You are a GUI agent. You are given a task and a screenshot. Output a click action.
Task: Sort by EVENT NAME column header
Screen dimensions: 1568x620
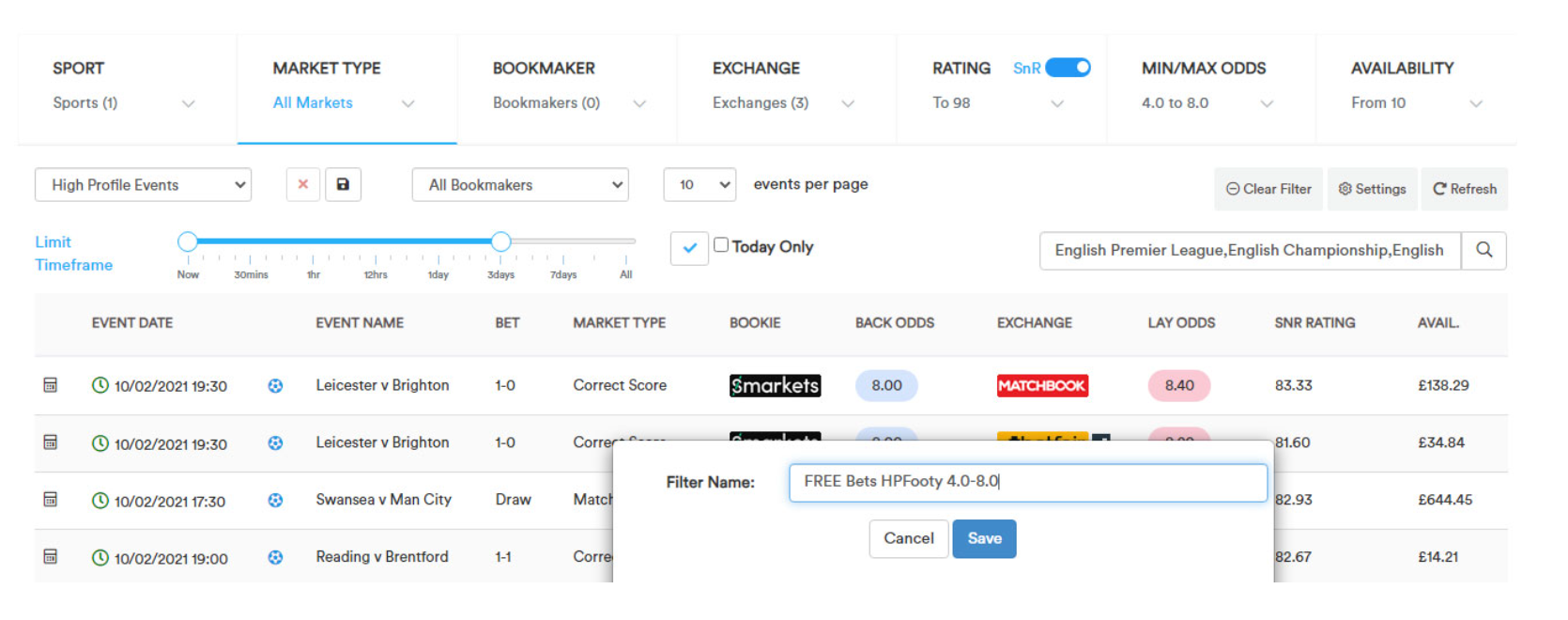(360, 323)
